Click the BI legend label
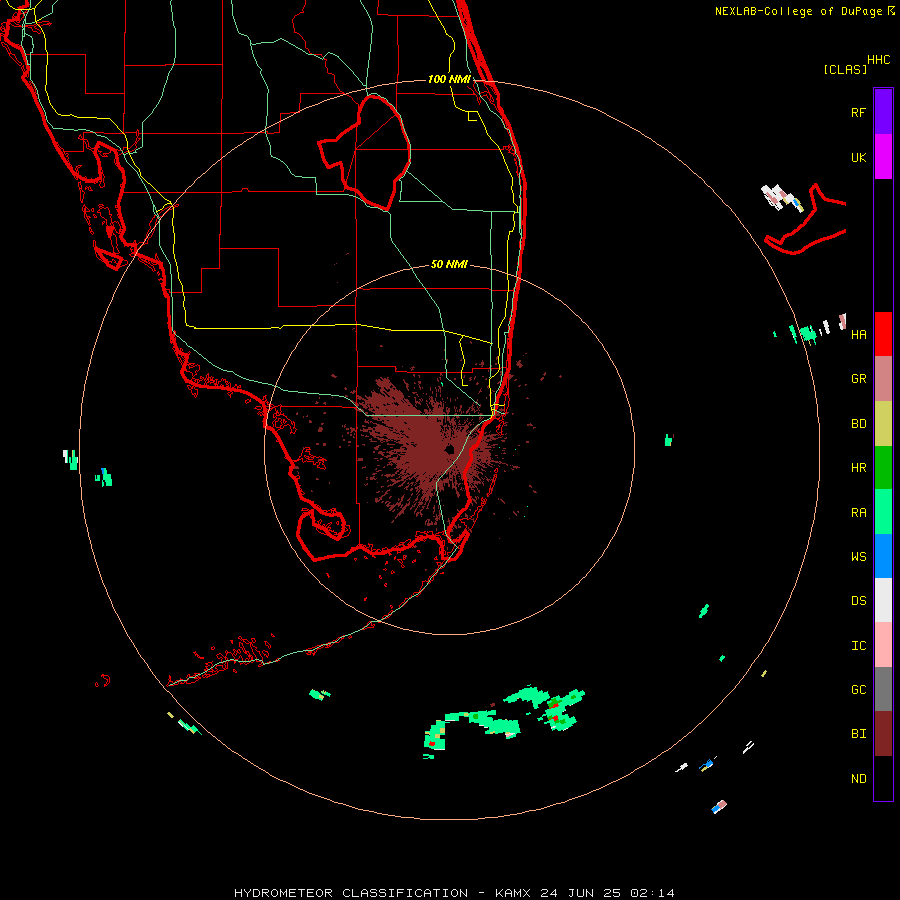Viewport: 900px width, 900px height. point(858,734)
